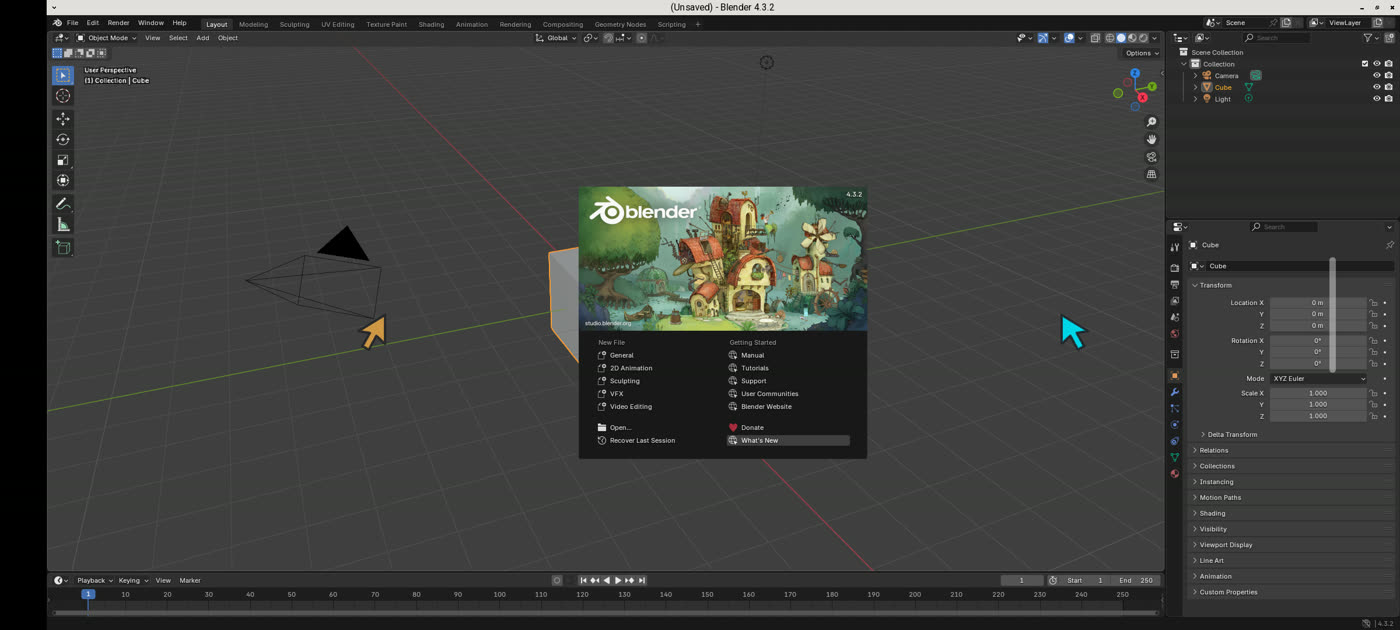Pick the Measure ruler tool
The height and width of the screenshot is (630, 1400).
pos(63,224)
